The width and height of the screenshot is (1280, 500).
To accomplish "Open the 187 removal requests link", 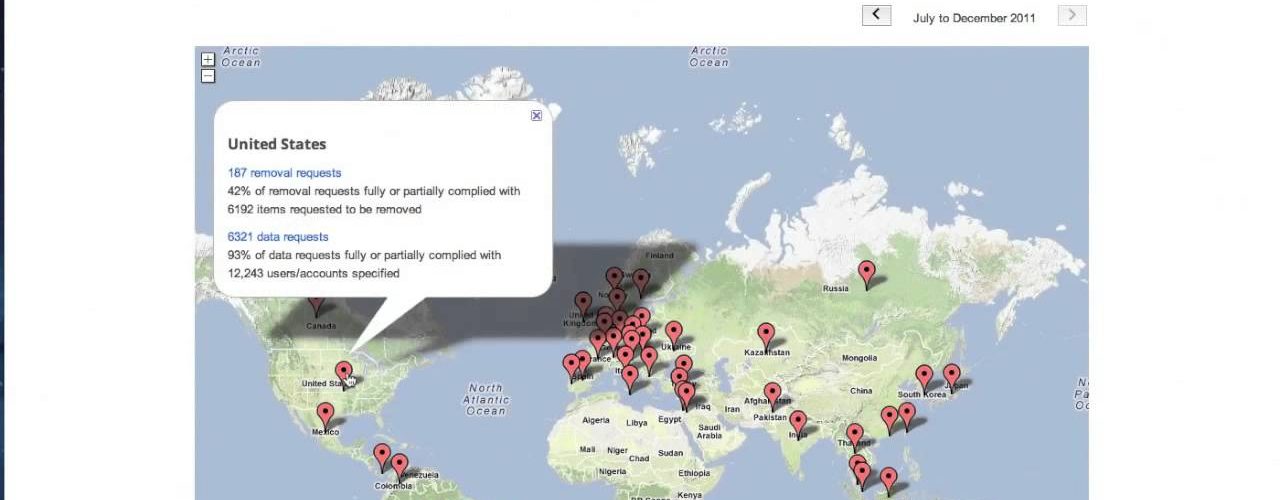I will [284, 173].
